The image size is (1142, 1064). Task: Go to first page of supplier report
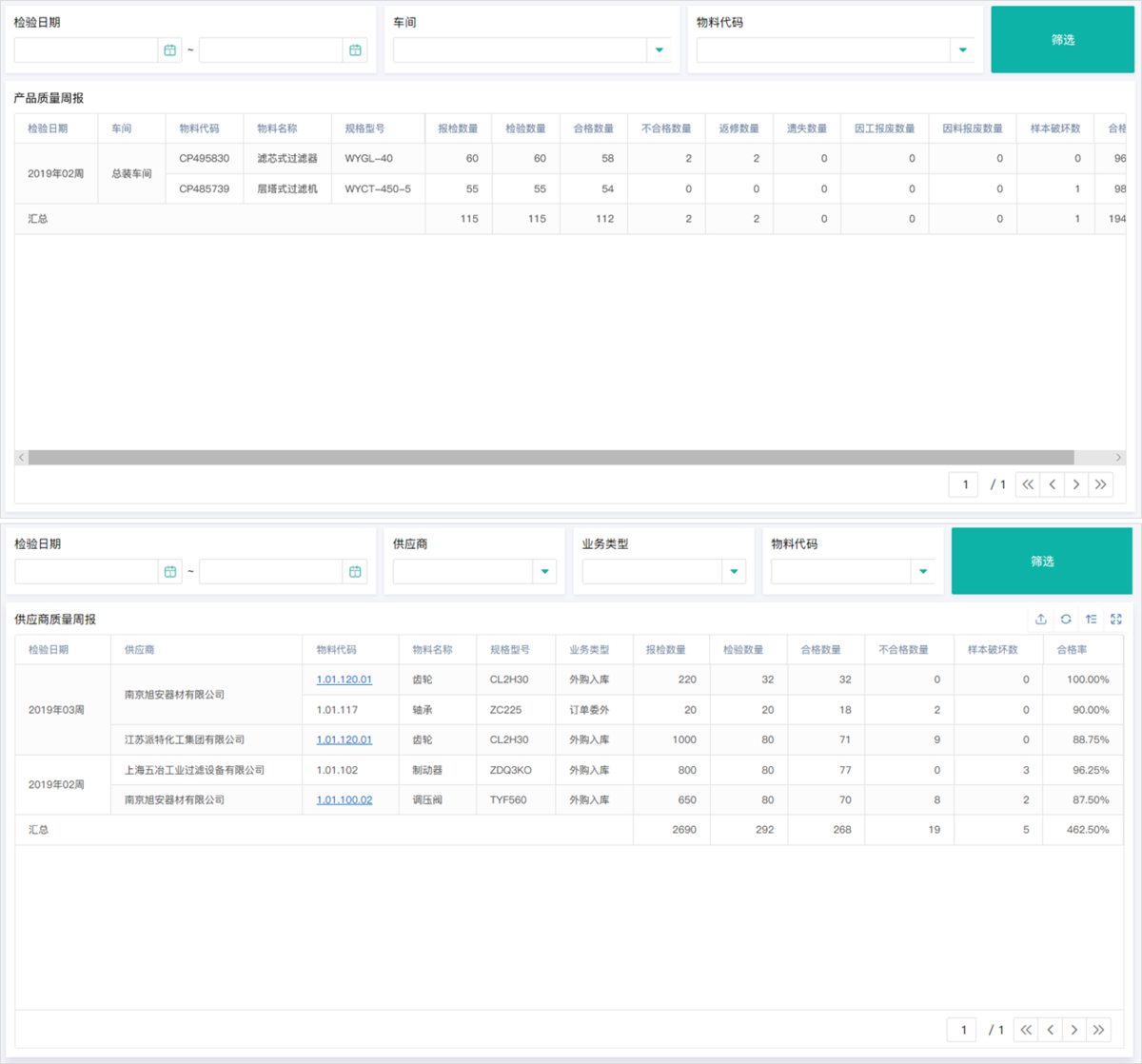pos(1026,1030)
